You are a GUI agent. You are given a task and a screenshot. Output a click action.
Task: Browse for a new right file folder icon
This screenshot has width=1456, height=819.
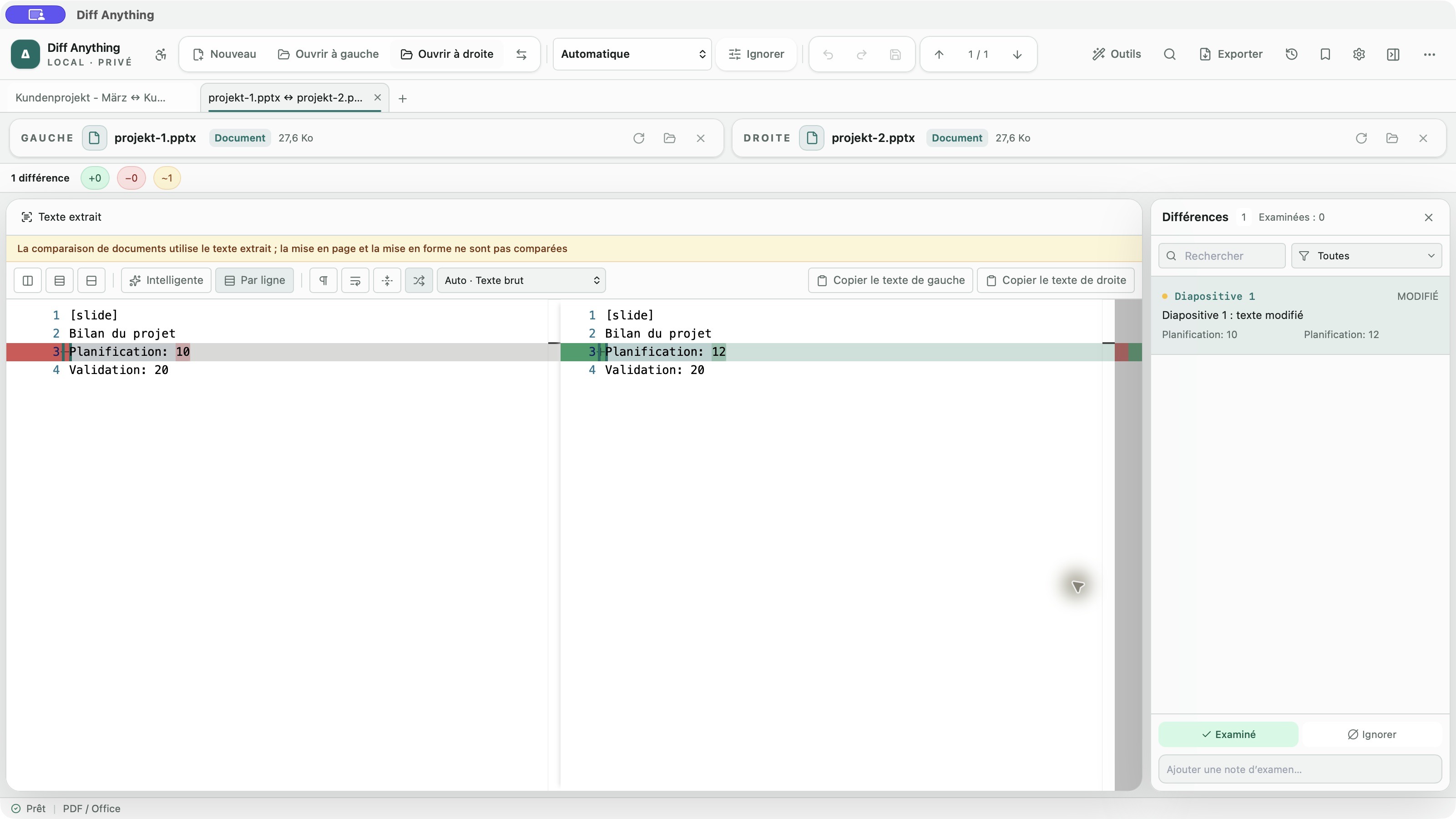(x=1392, y=138)
